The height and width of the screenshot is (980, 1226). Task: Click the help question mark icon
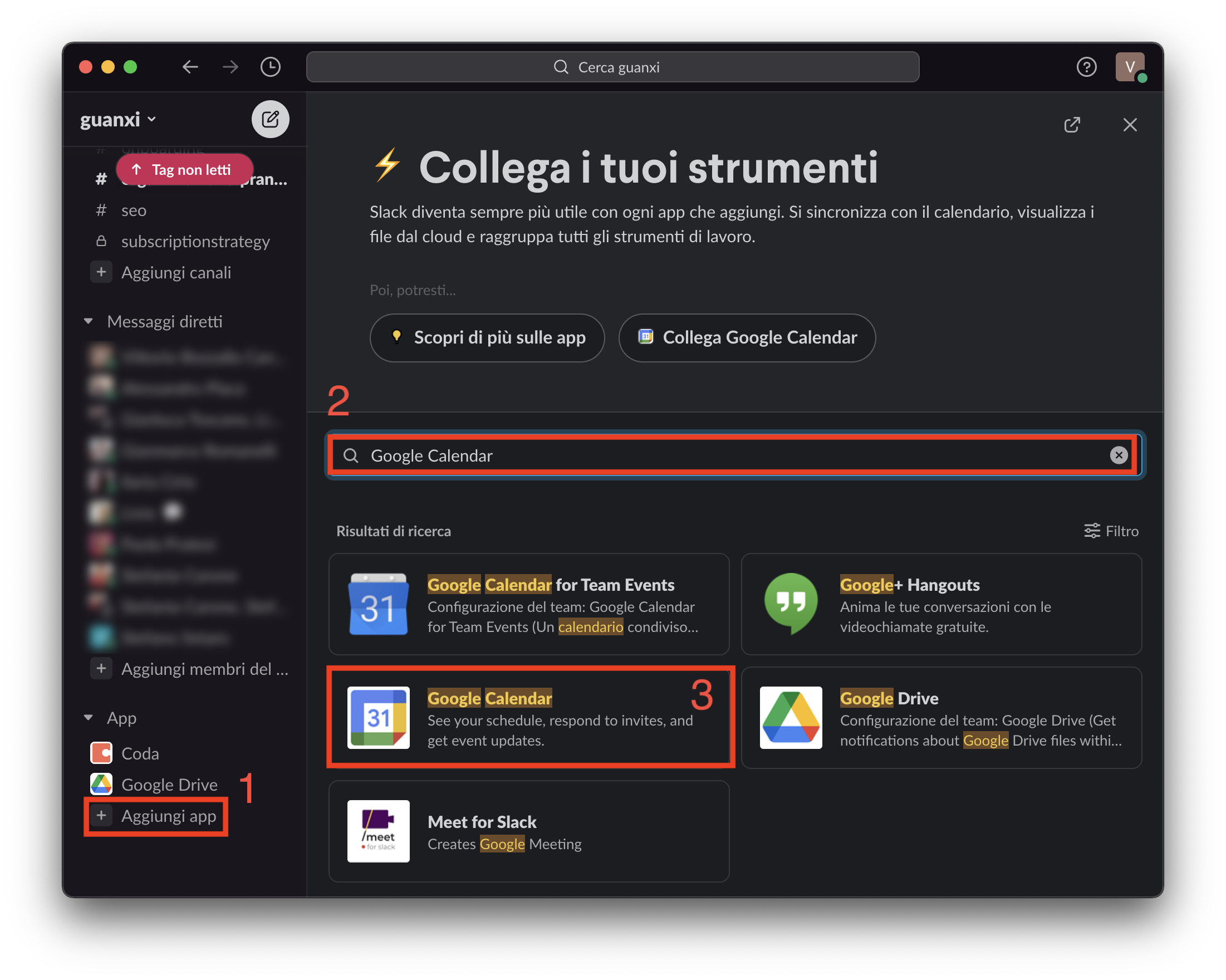click(1086, 67)
